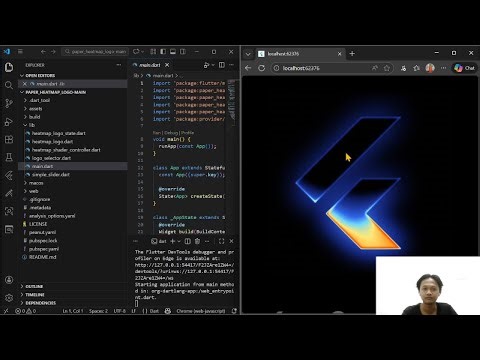Toggle Panel layout button in title bar

(x=173, y=52)
